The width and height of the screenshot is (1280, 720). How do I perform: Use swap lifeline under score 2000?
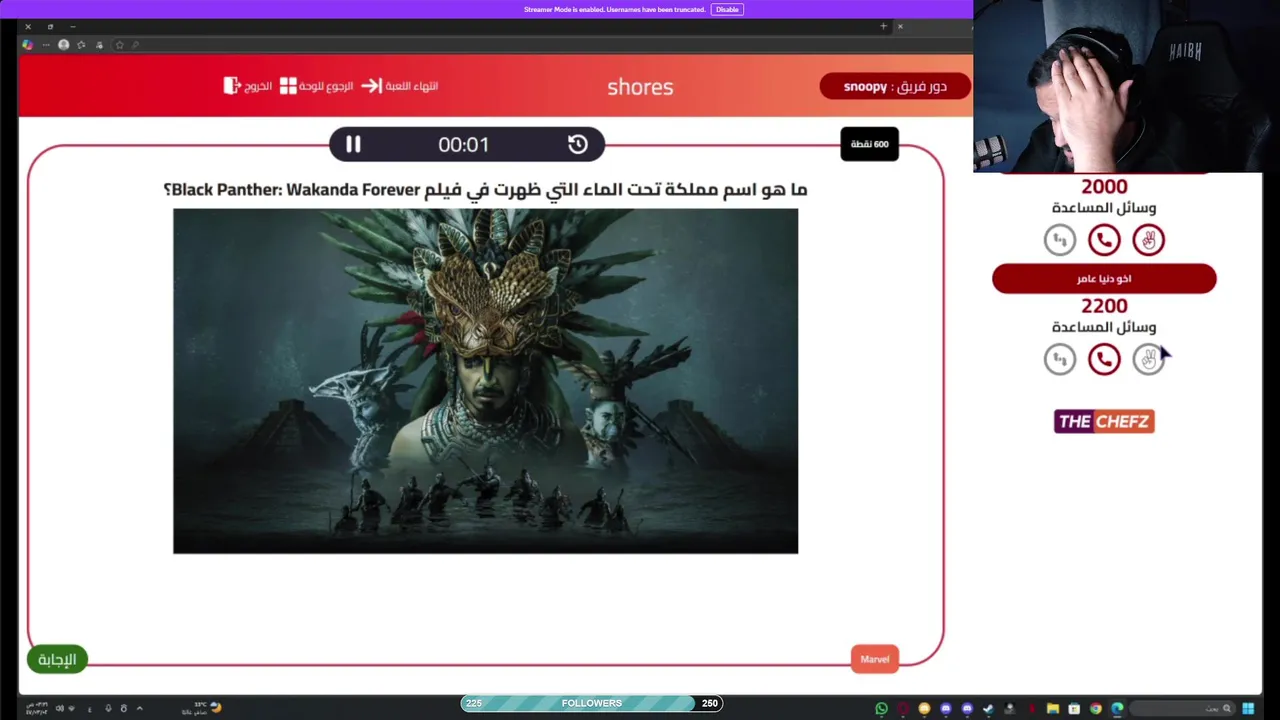1060,240
